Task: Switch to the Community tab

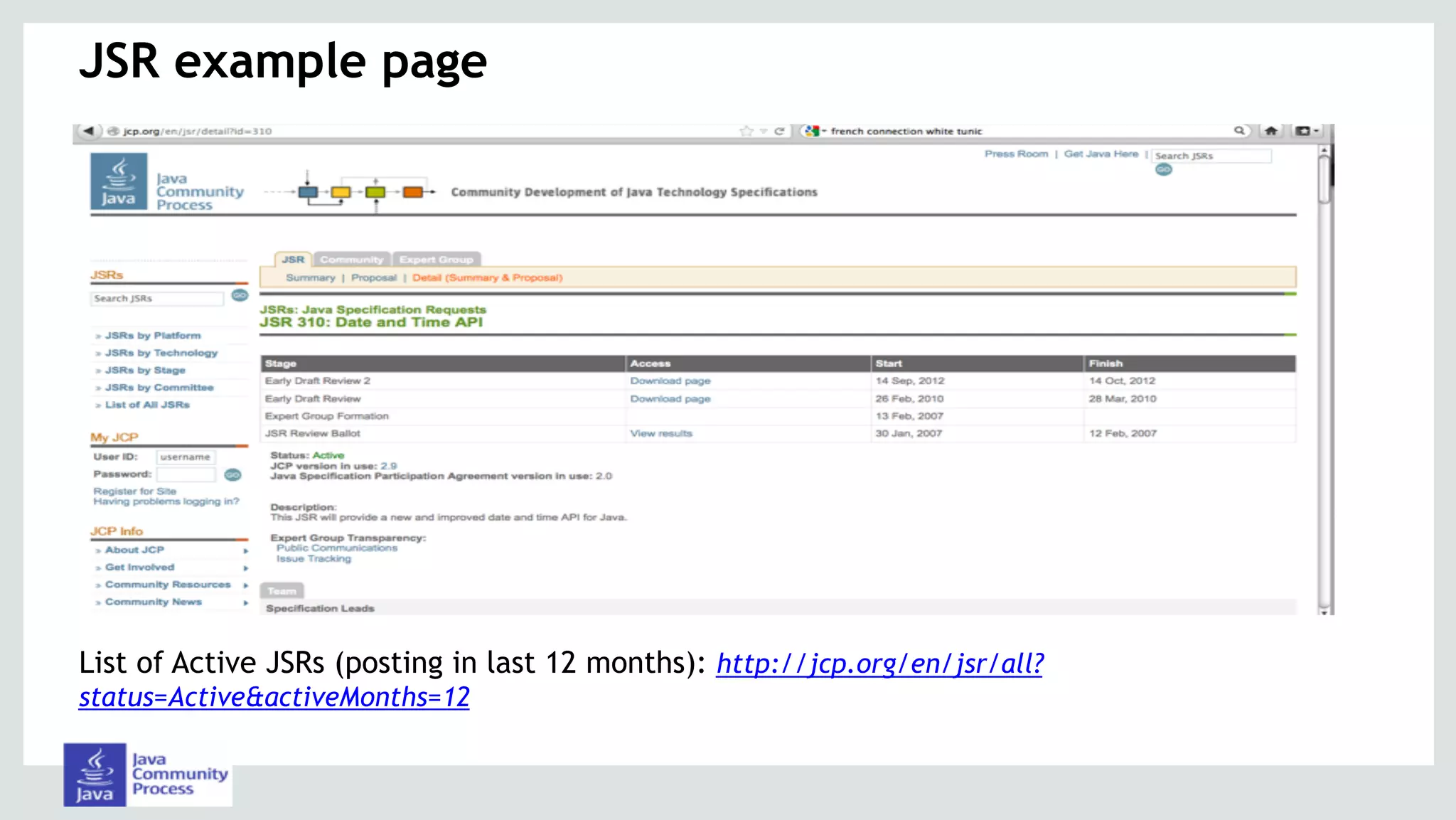Action: click(x=351, y=259)
